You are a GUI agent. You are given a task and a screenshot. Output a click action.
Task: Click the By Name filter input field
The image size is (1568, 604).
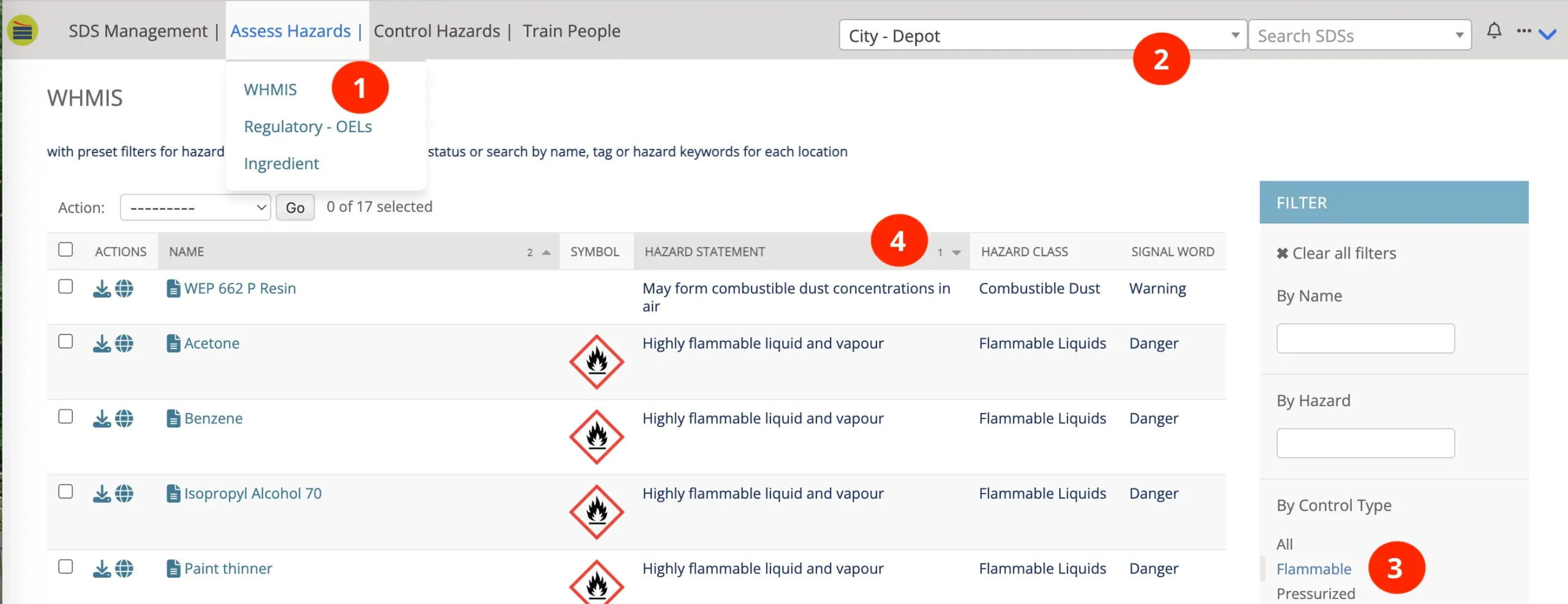click(1365, 339)
